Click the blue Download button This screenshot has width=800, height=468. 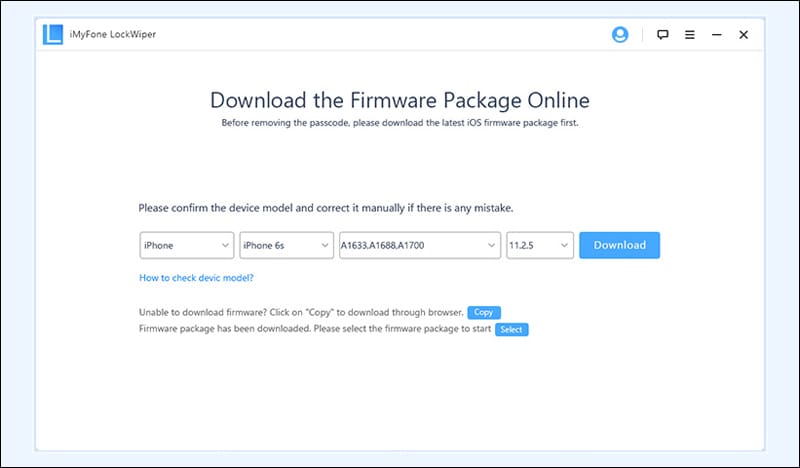point(619,245)
